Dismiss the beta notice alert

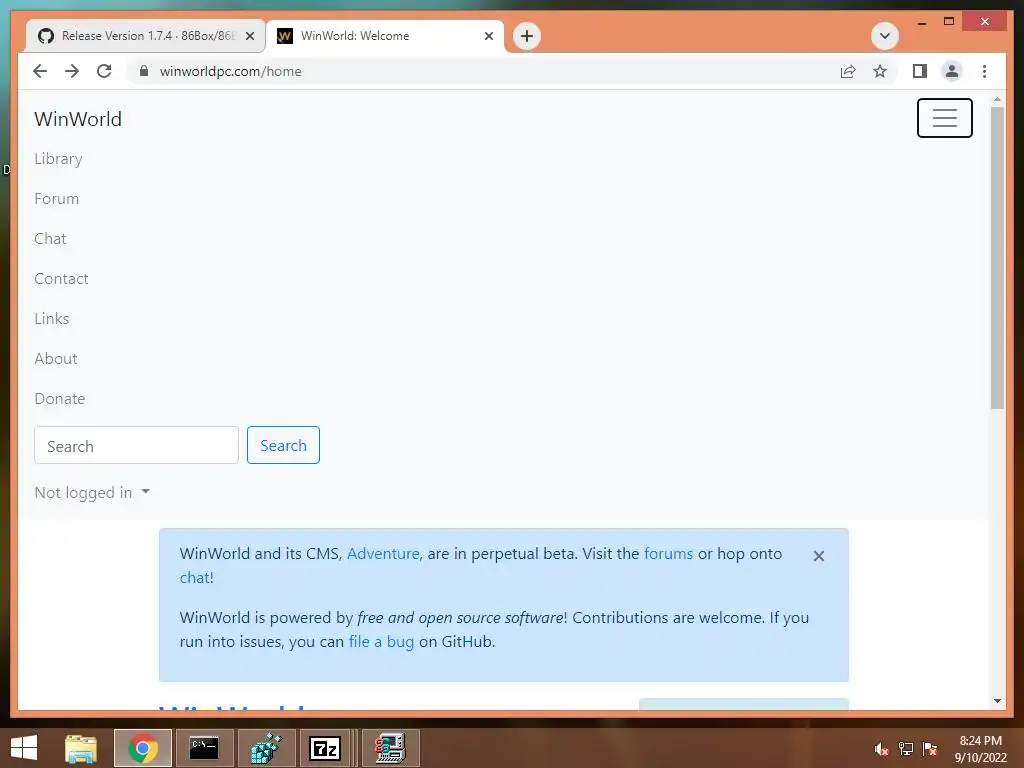pos(818,556)
